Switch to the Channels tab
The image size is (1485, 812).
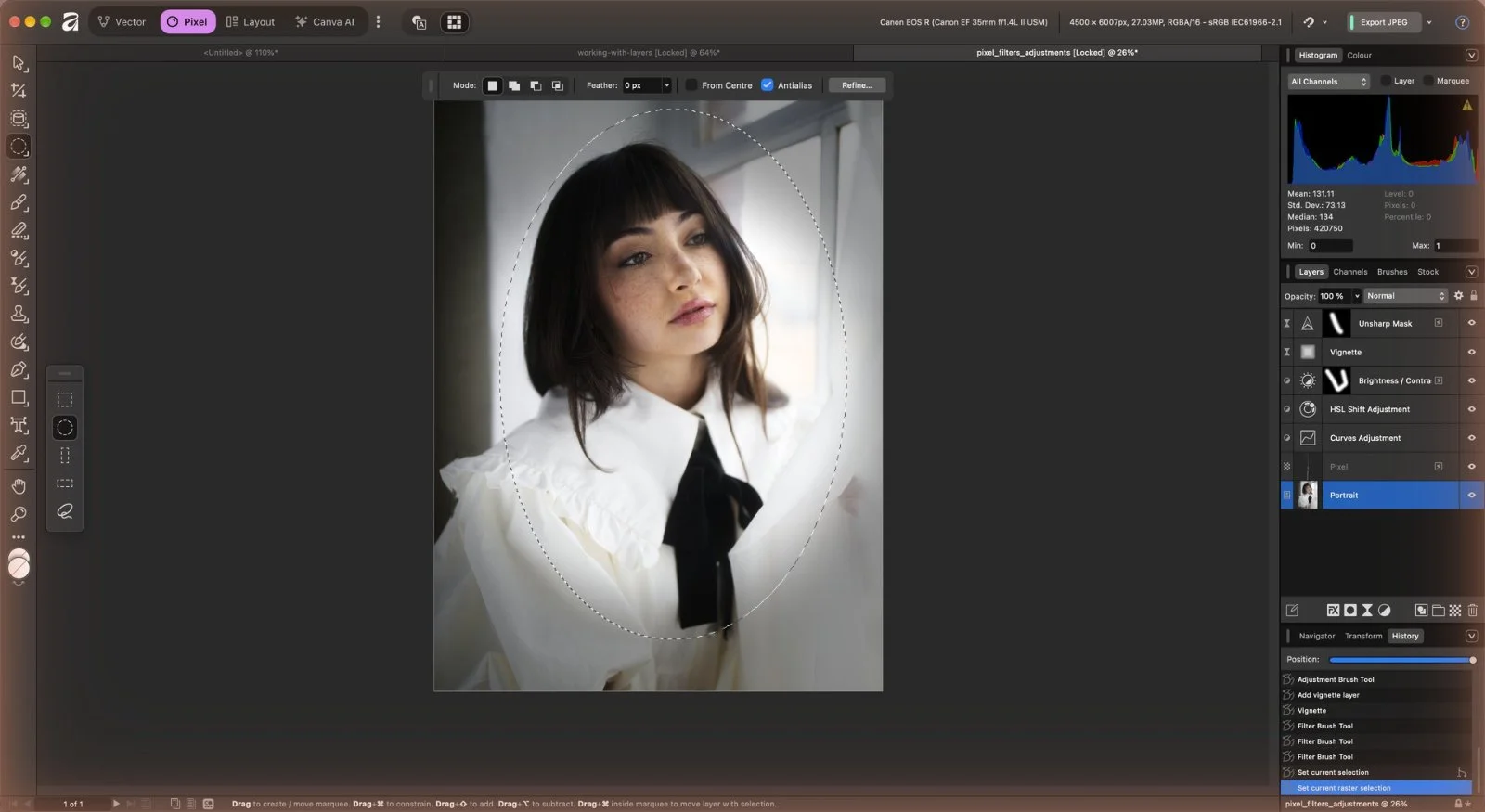coord(1349,272)
